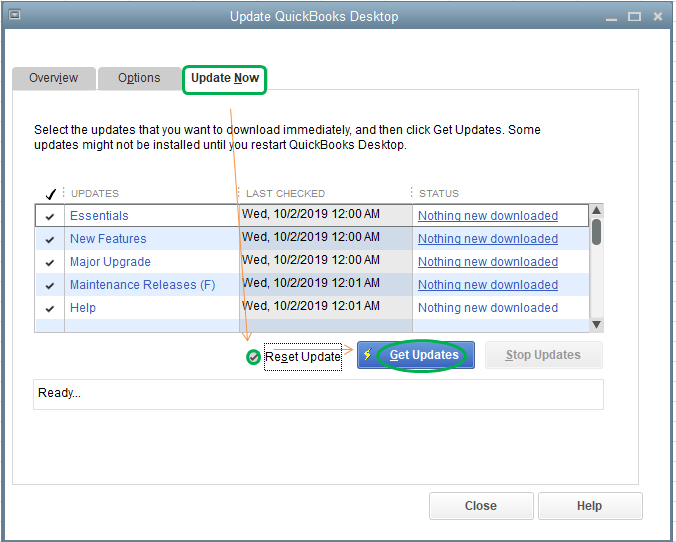Maximize the Update QuickBooks Desktop window
Image resolution: width=676 pixels, height=542 pixels.
tap(634, 17)
